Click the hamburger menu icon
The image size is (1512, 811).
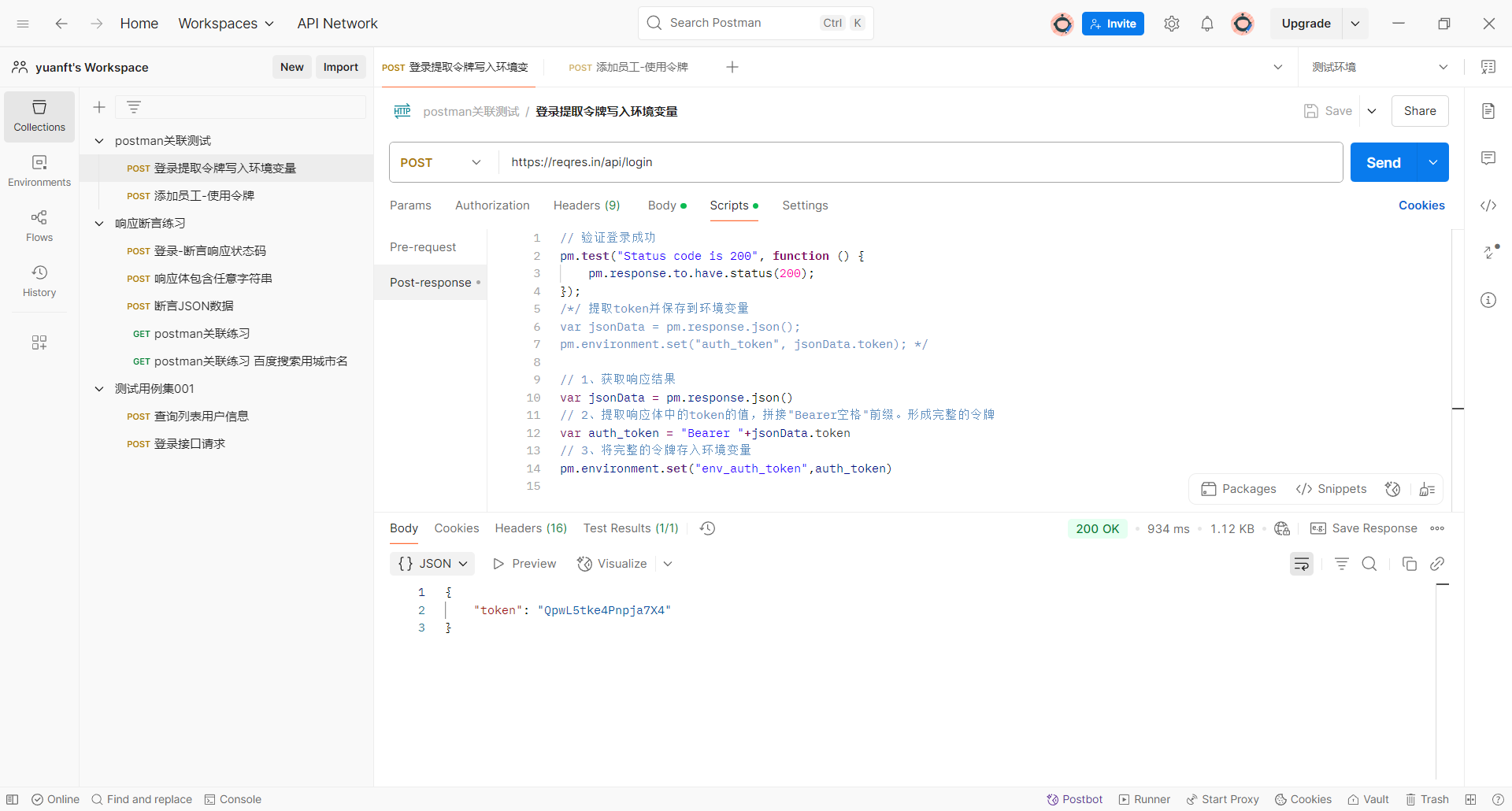tap(23, 24)
